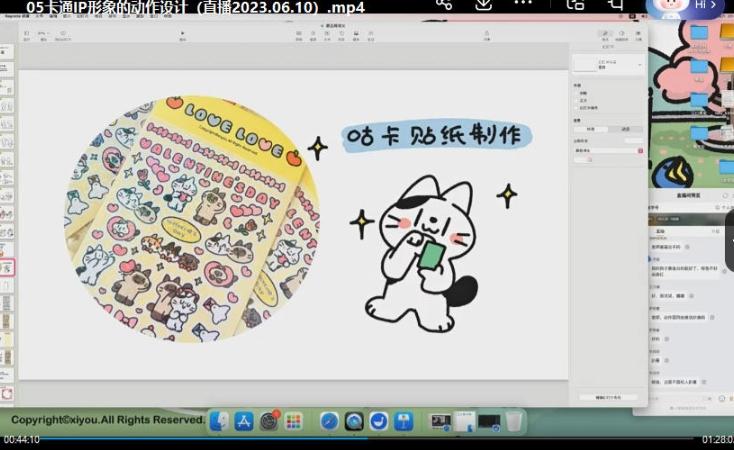Open the Format inspector brush icon
This screenshot has height=450, width=734.
click(x=605, y=35)
